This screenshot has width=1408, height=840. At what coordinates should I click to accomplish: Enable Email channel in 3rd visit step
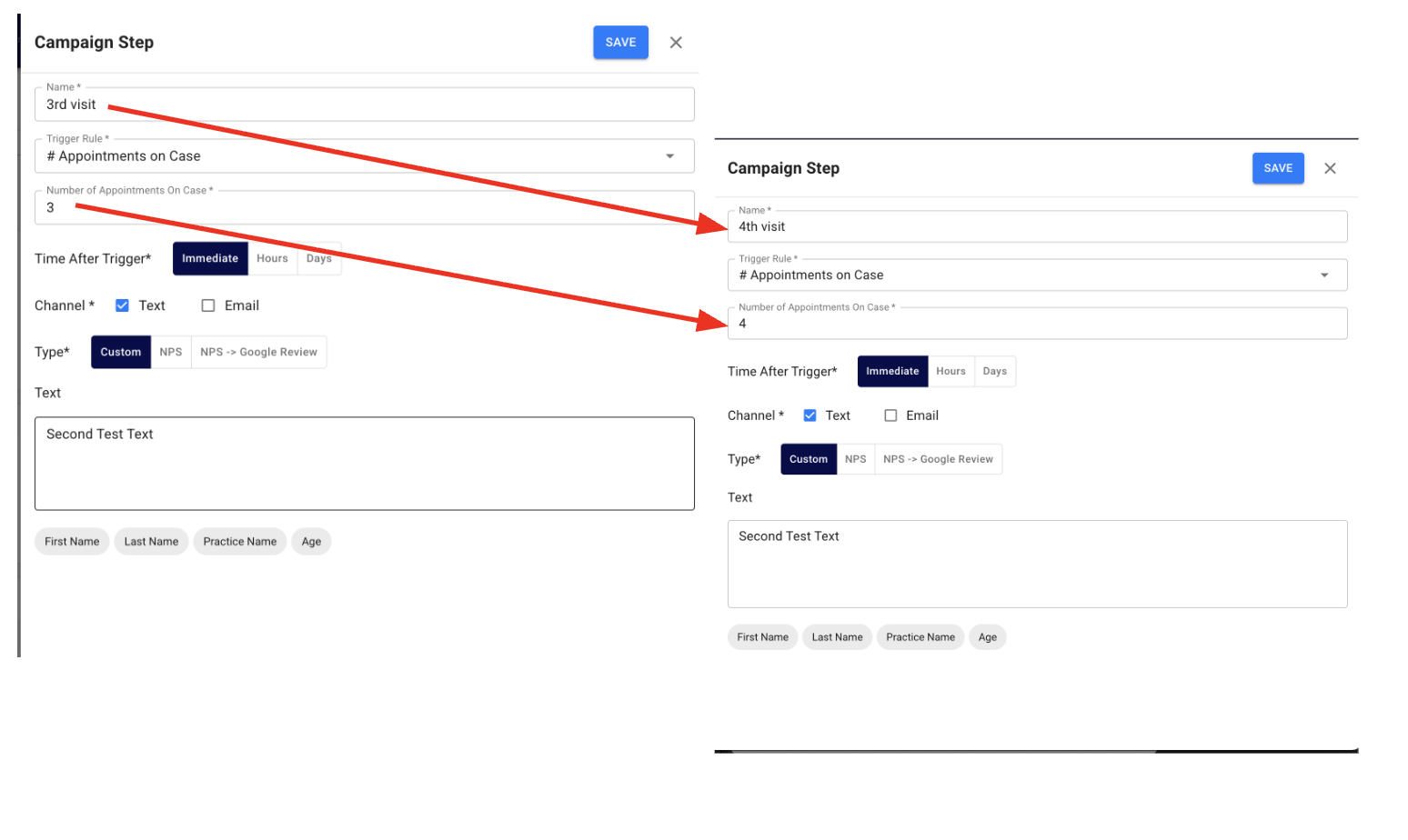pos(208,305)
